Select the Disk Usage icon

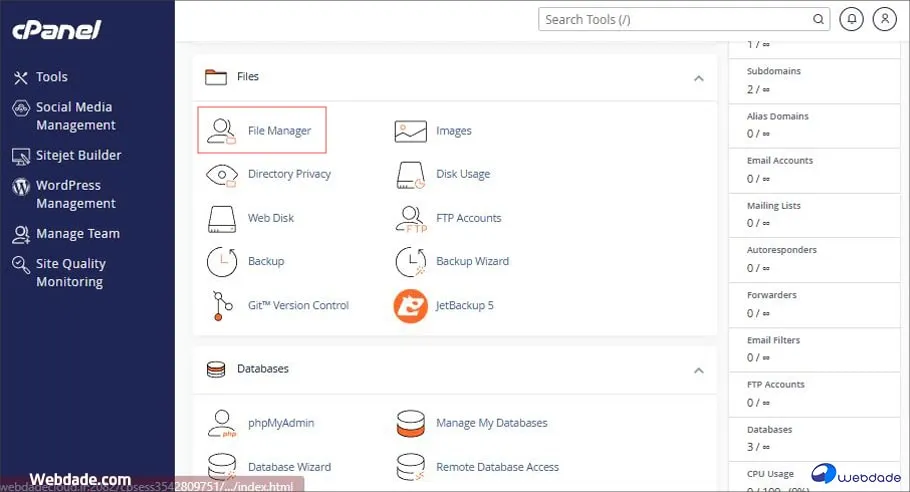[x=410, y=175]
